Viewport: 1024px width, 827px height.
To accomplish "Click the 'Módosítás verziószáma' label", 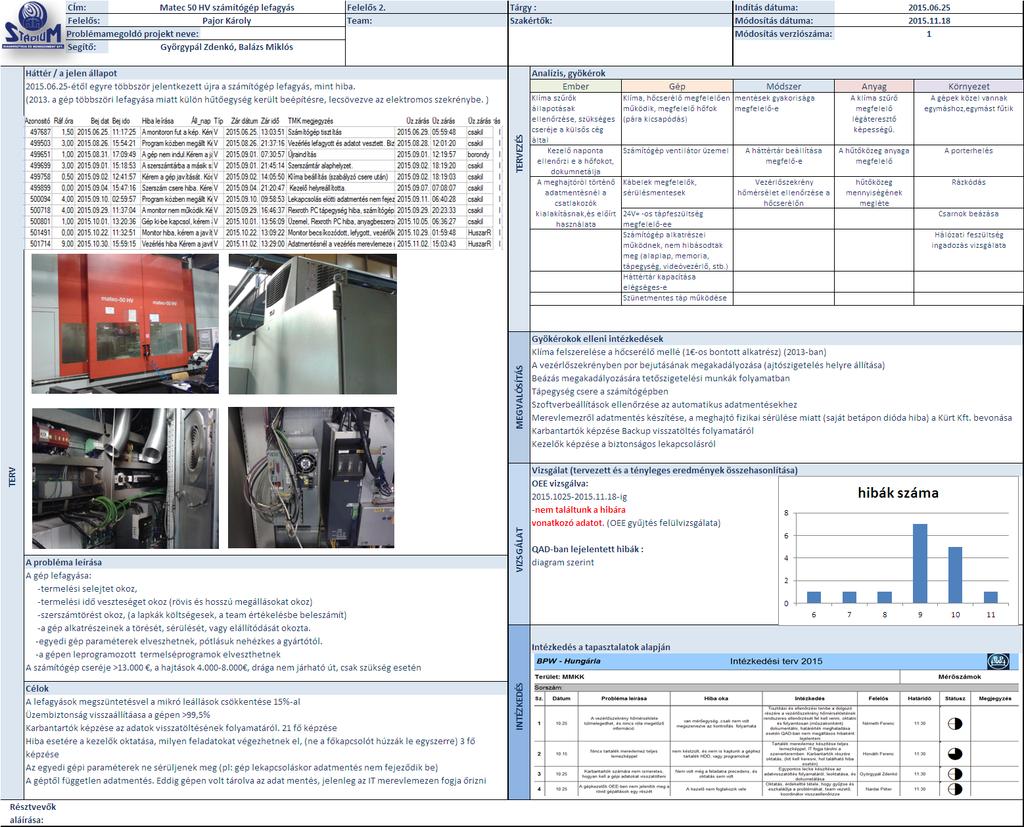I will pos(783,34).
